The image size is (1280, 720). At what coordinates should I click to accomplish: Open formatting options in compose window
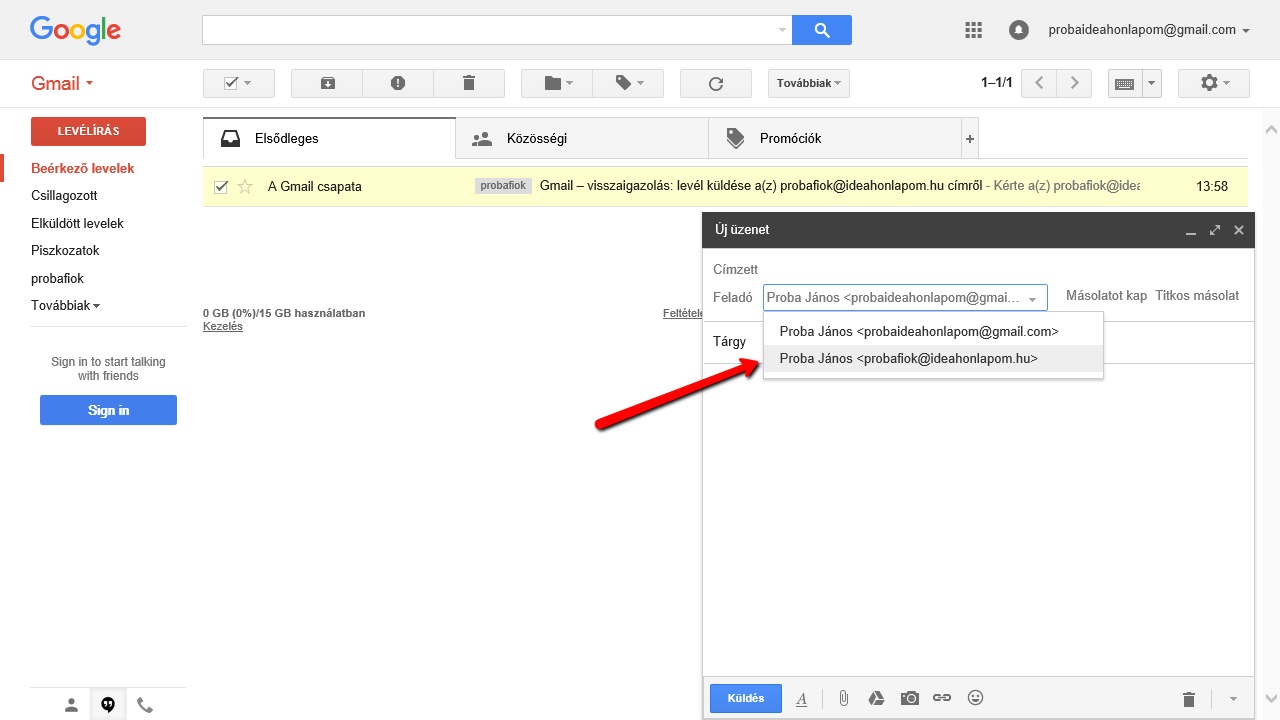point(801,699)
